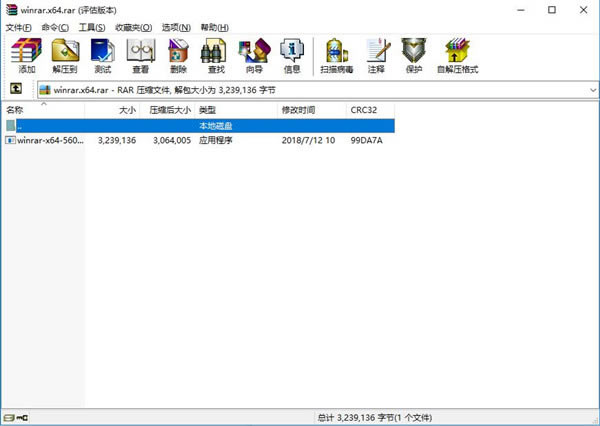Launch the 向导 (Wizard) tool
600x426 pixels.
tap(254, 56)
